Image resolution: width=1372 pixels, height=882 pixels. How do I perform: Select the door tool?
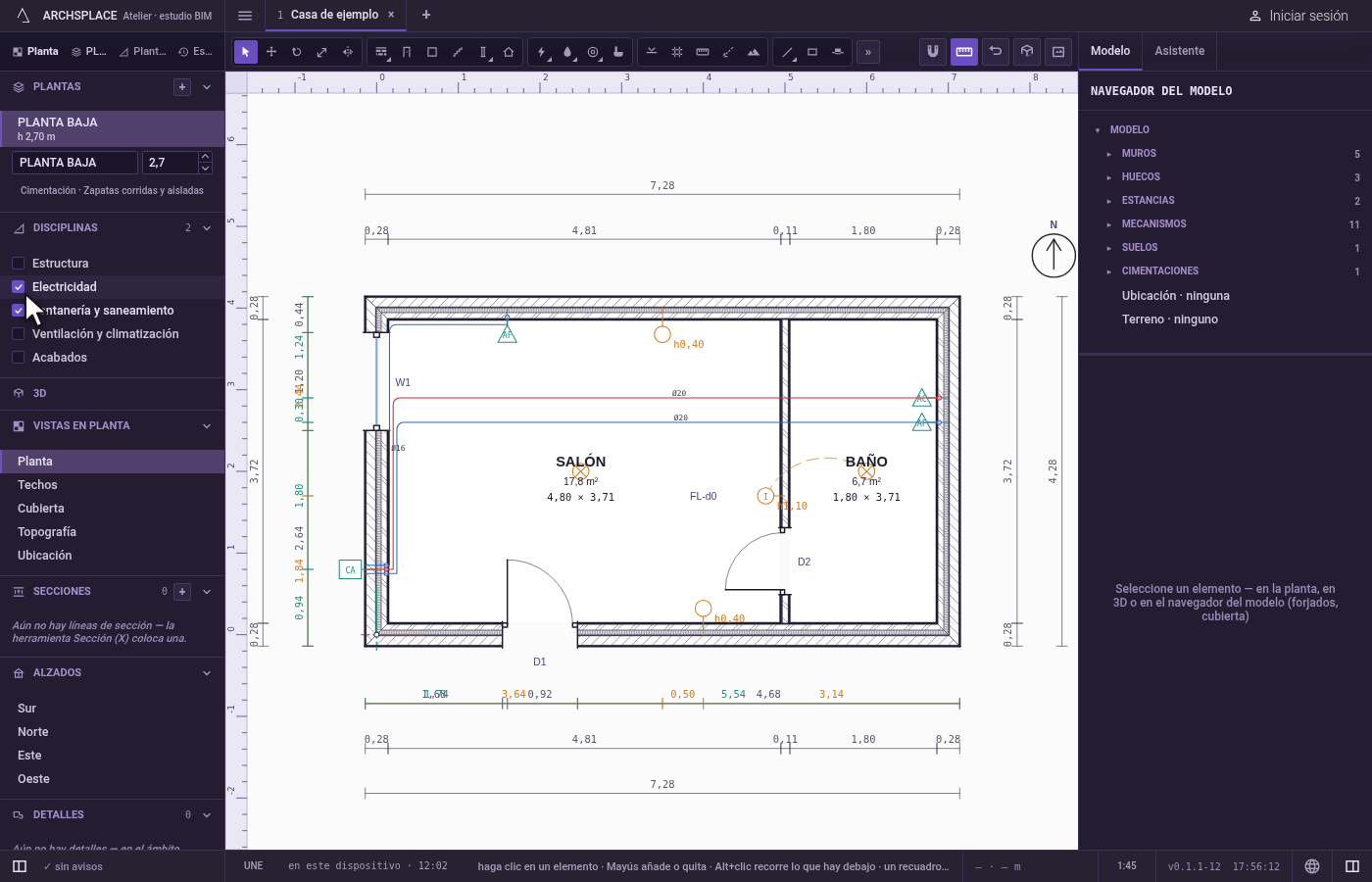407,52
